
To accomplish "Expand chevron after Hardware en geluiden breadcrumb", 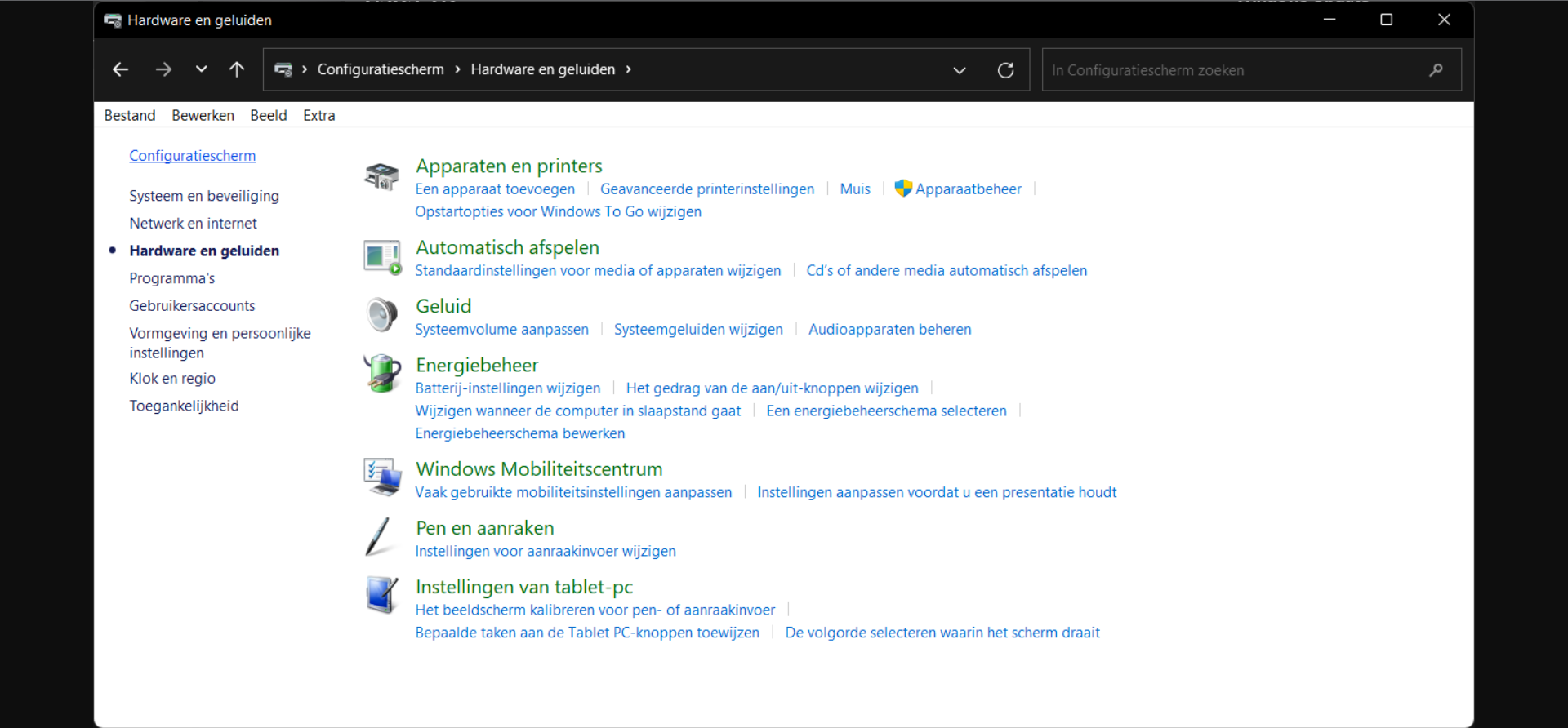I will click(628, 70).
